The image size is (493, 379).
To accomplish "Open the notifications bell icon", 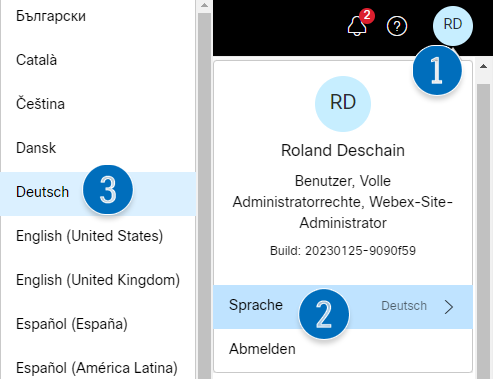I will tap(357, 26).
